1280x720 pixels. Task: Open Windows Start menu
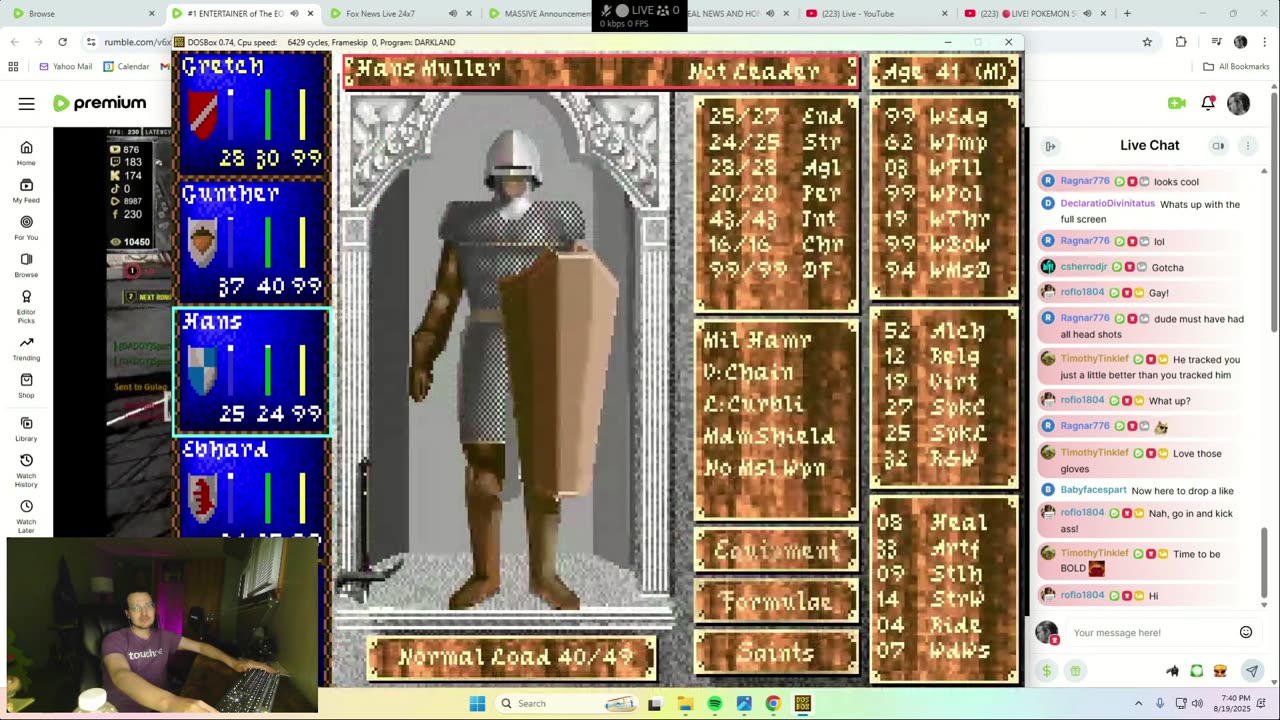[x=477, y=703]
